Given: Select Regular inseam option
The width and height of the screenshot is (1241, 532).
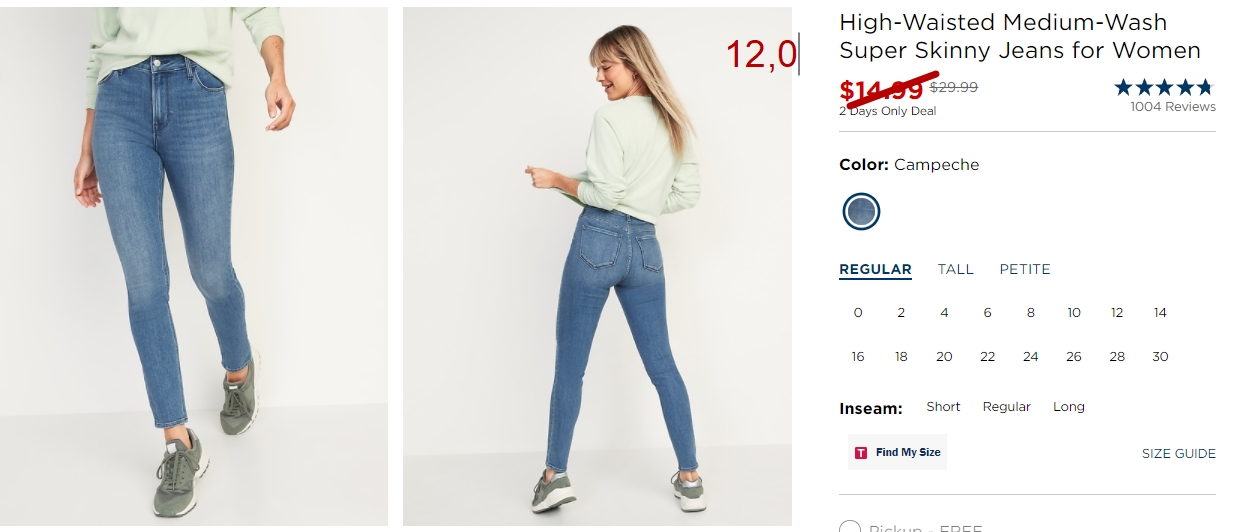Looking at the screenshot, I should tap(1006, 407).
